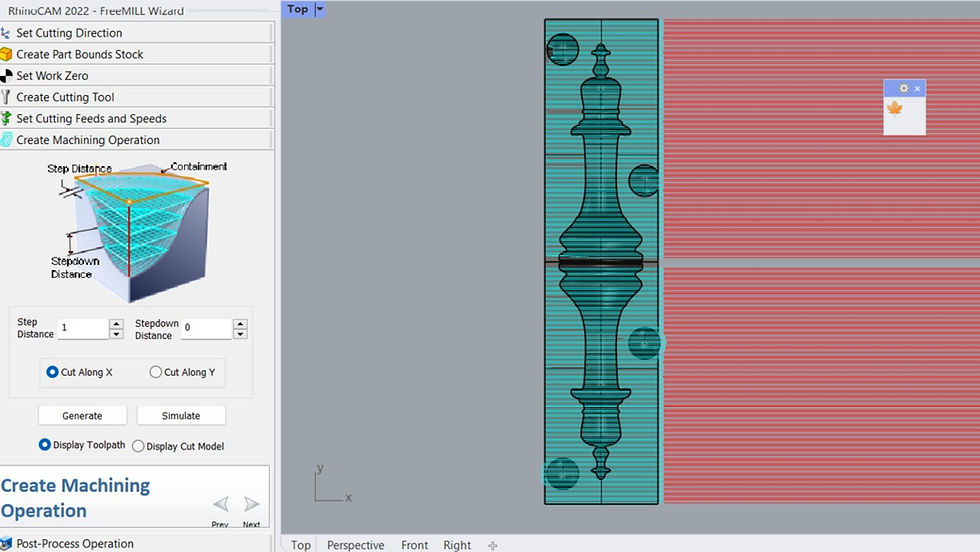
Task: Click the Set Work Zero icon
Action: 6,76
